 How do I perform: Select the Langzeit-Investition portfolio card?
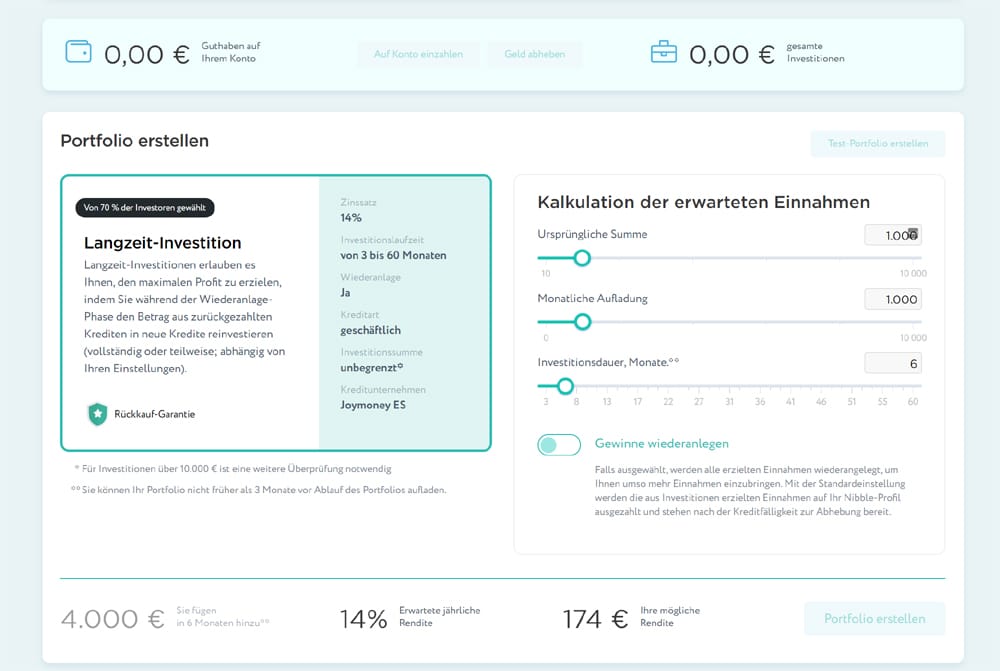pos(275,313)
